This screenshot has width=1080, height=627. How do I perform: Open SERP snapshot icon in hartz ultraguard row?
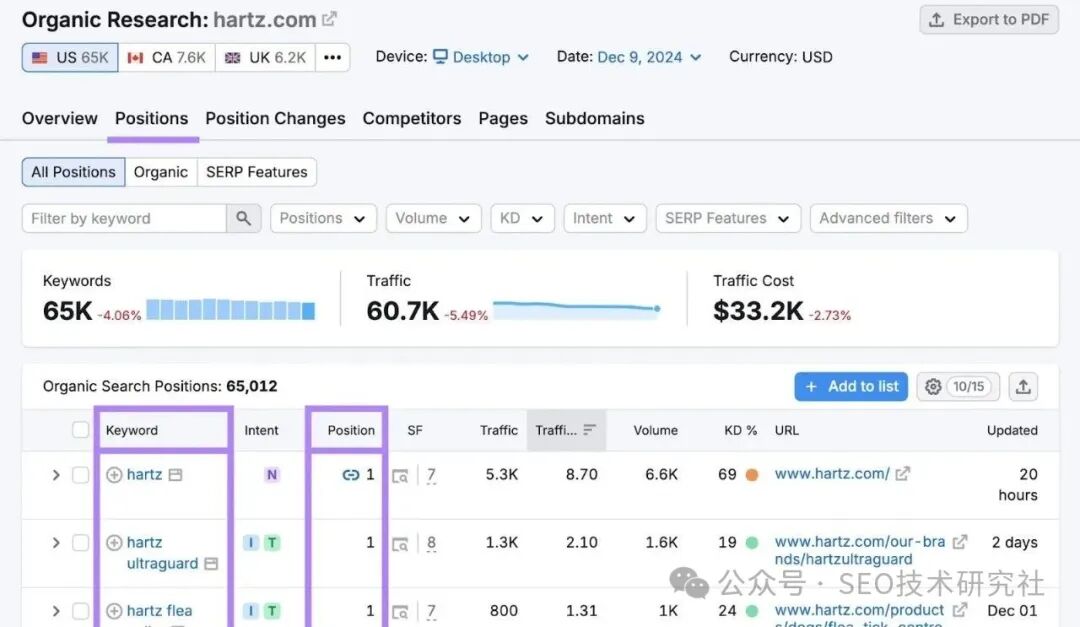point(400,543)
